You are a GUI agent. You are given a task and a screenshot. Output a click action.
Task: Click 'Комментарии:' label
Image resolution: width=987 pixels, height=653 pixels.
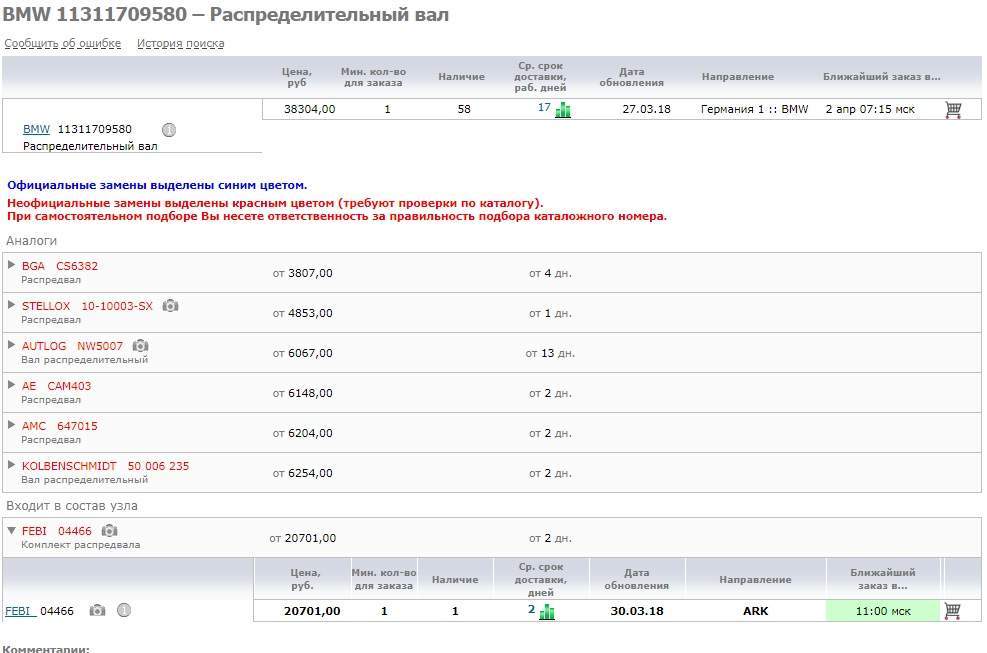(x=46, y=648)
